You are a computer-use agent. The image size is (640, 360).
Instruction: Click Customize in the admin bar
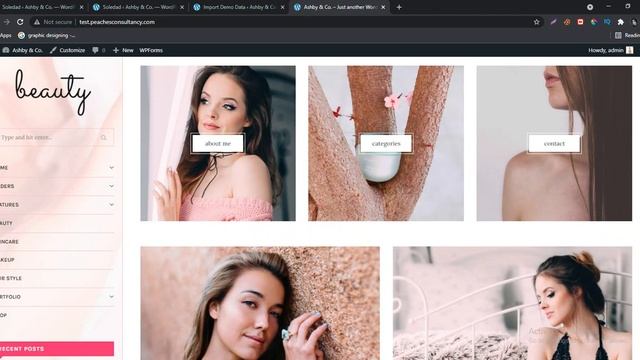click(68, 50)
